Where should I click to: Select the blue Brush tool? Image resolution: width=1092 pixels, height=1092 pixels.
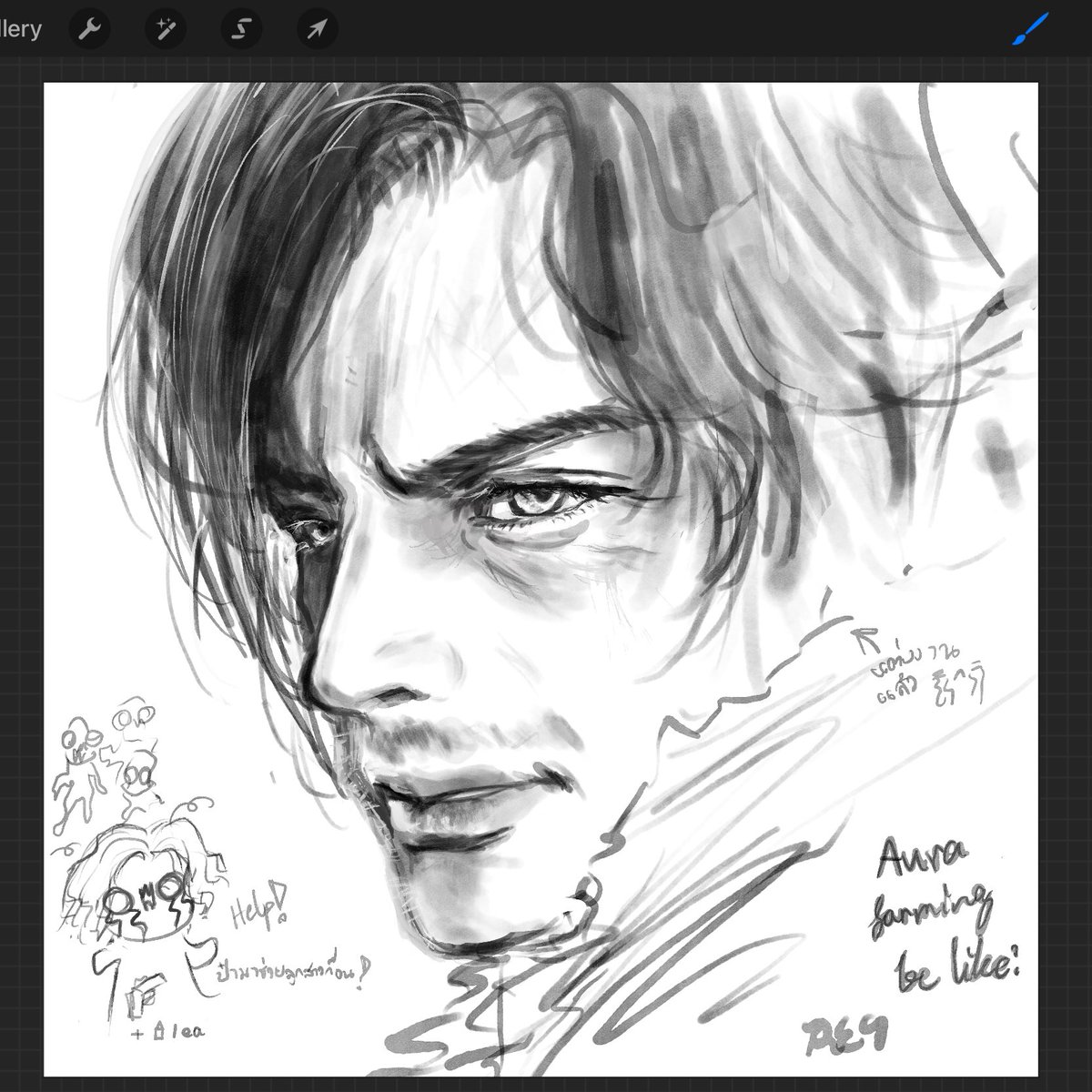[x=1031, y=30]
